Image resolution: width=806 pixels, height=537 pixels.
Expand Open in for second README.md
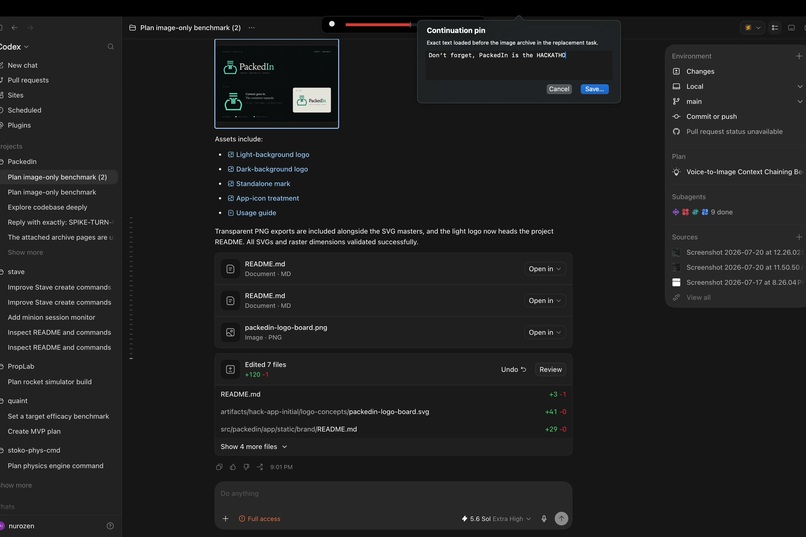(545, 301)
